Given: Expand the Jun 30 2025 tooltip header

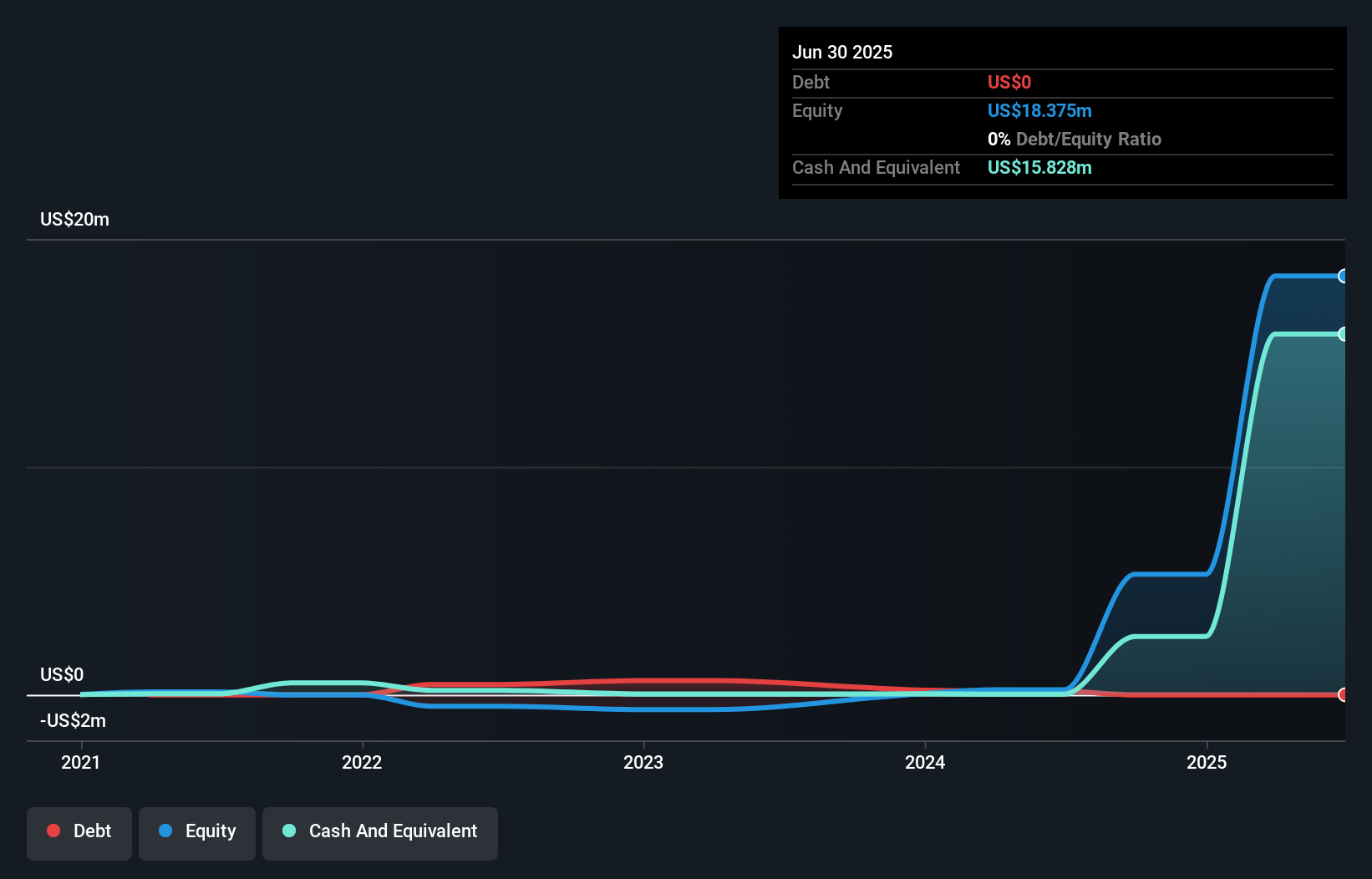Looking at the screenshot, I should point(842,51).
